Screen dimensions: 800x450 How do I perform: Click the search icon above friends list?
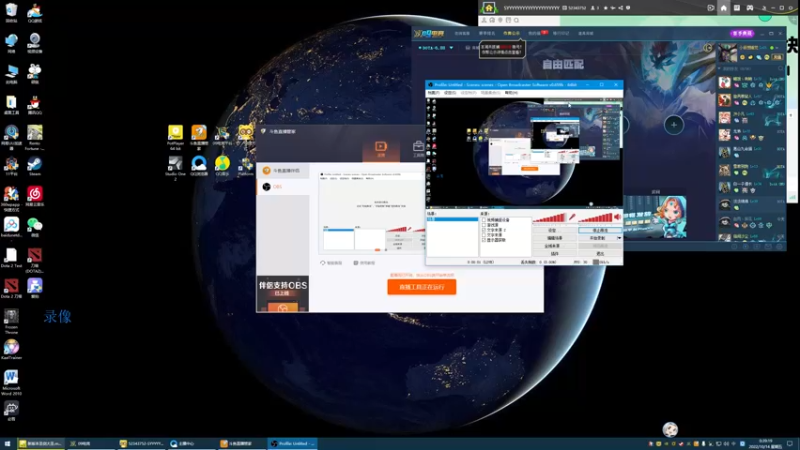click(x=780, y=68)
